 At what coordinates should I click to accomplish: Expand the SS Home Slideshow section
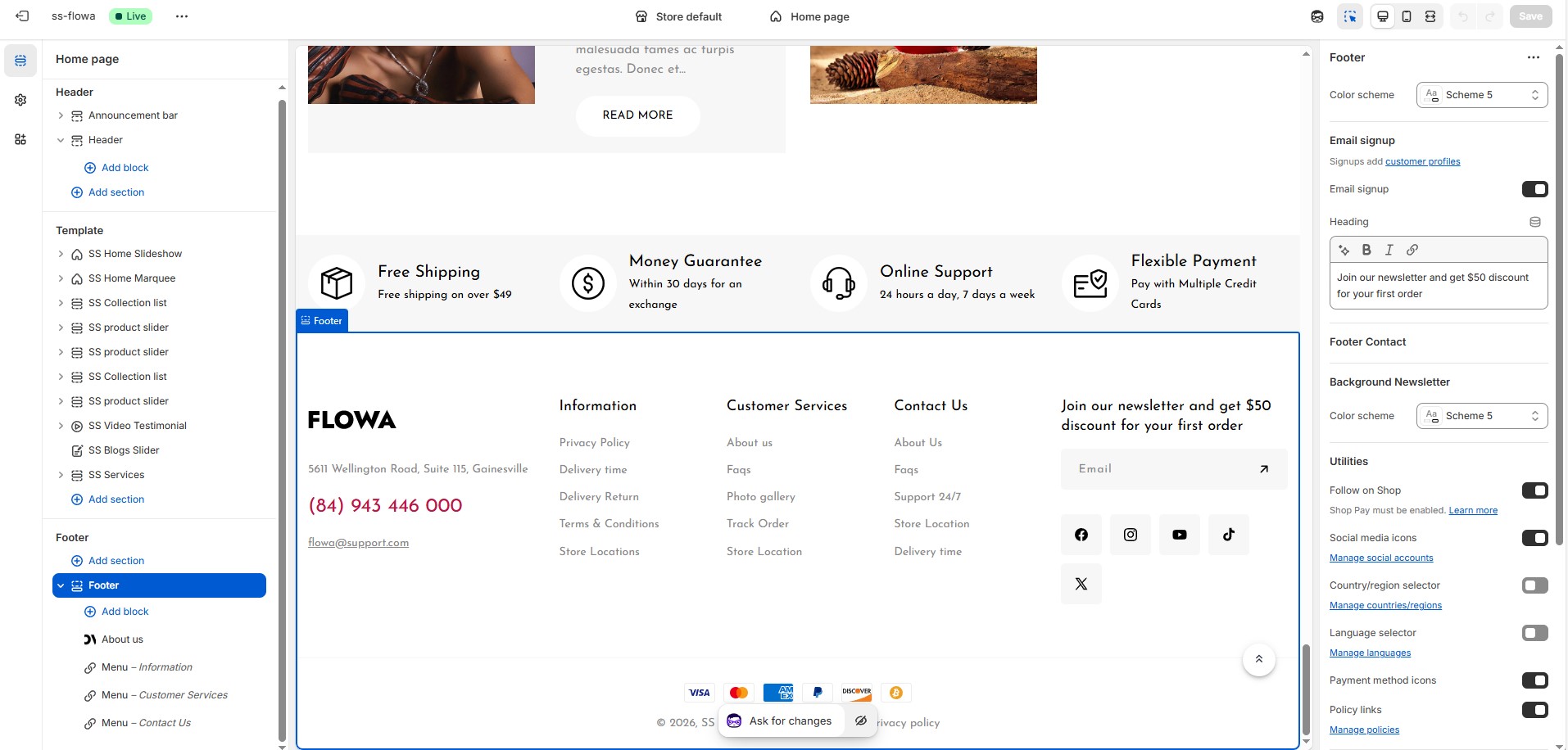point(61,254)
